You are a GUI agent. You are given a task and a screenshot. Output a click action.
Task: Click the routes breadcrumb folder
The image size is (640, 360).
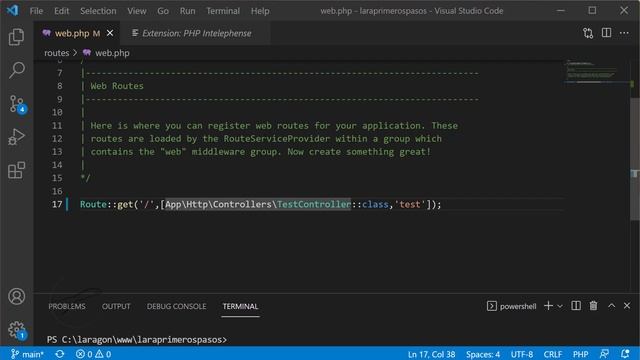click(x=56, y=53)
